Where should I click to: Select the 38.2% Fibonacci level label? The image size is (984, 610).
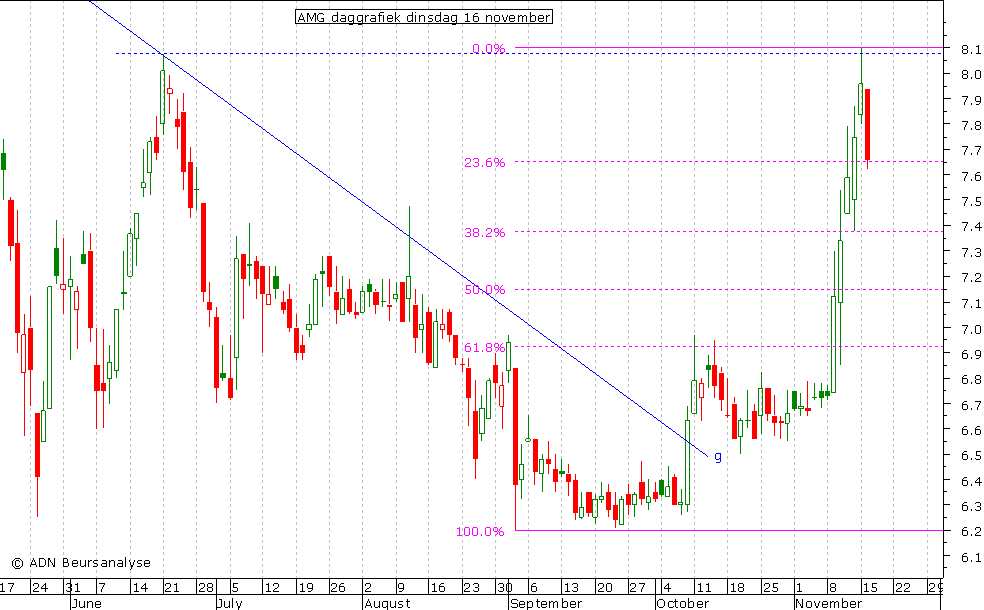(484, 232)
